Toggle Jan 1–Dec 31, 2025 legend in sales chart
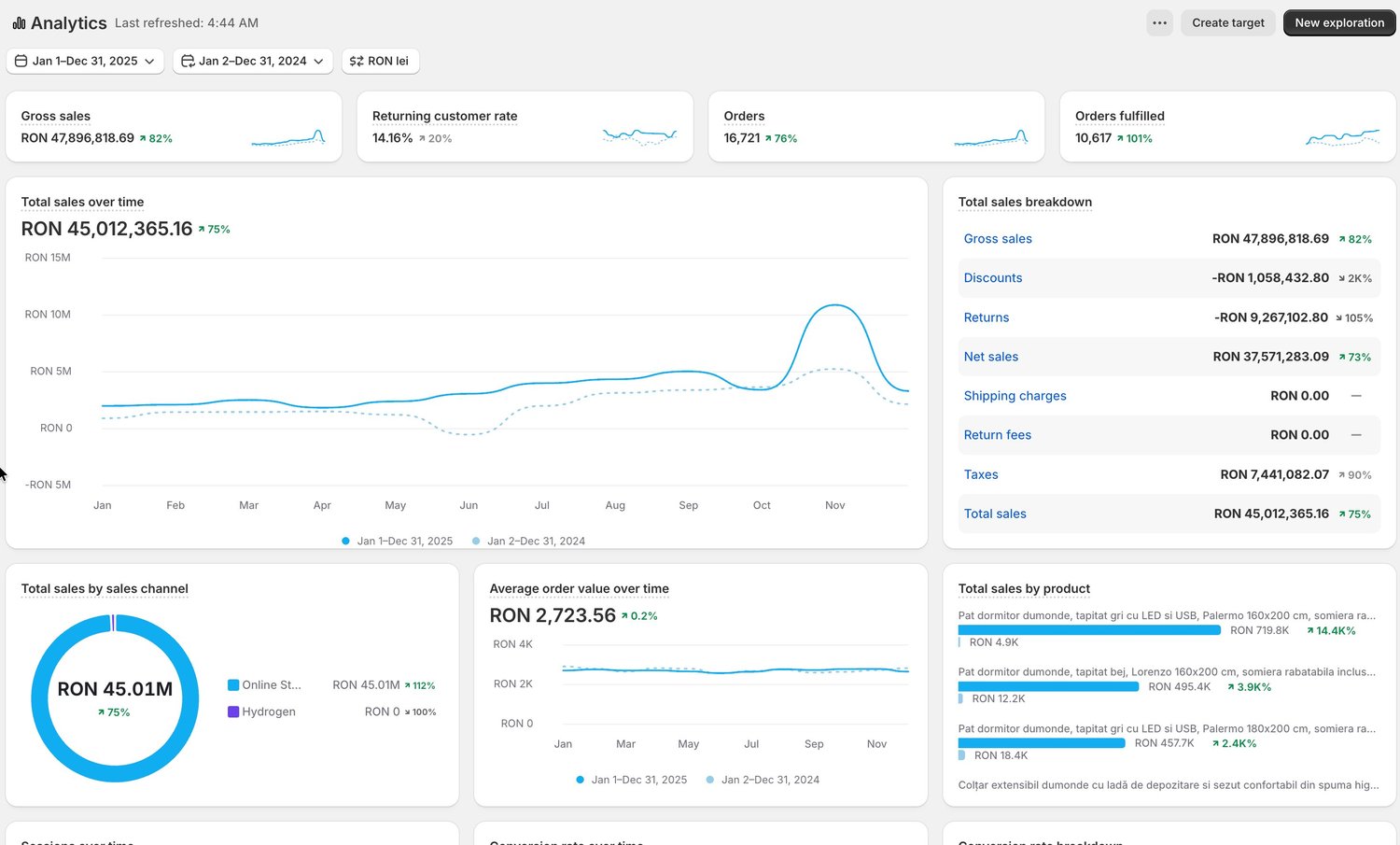The image size is (1400, 845). click(x=398, y=541)
